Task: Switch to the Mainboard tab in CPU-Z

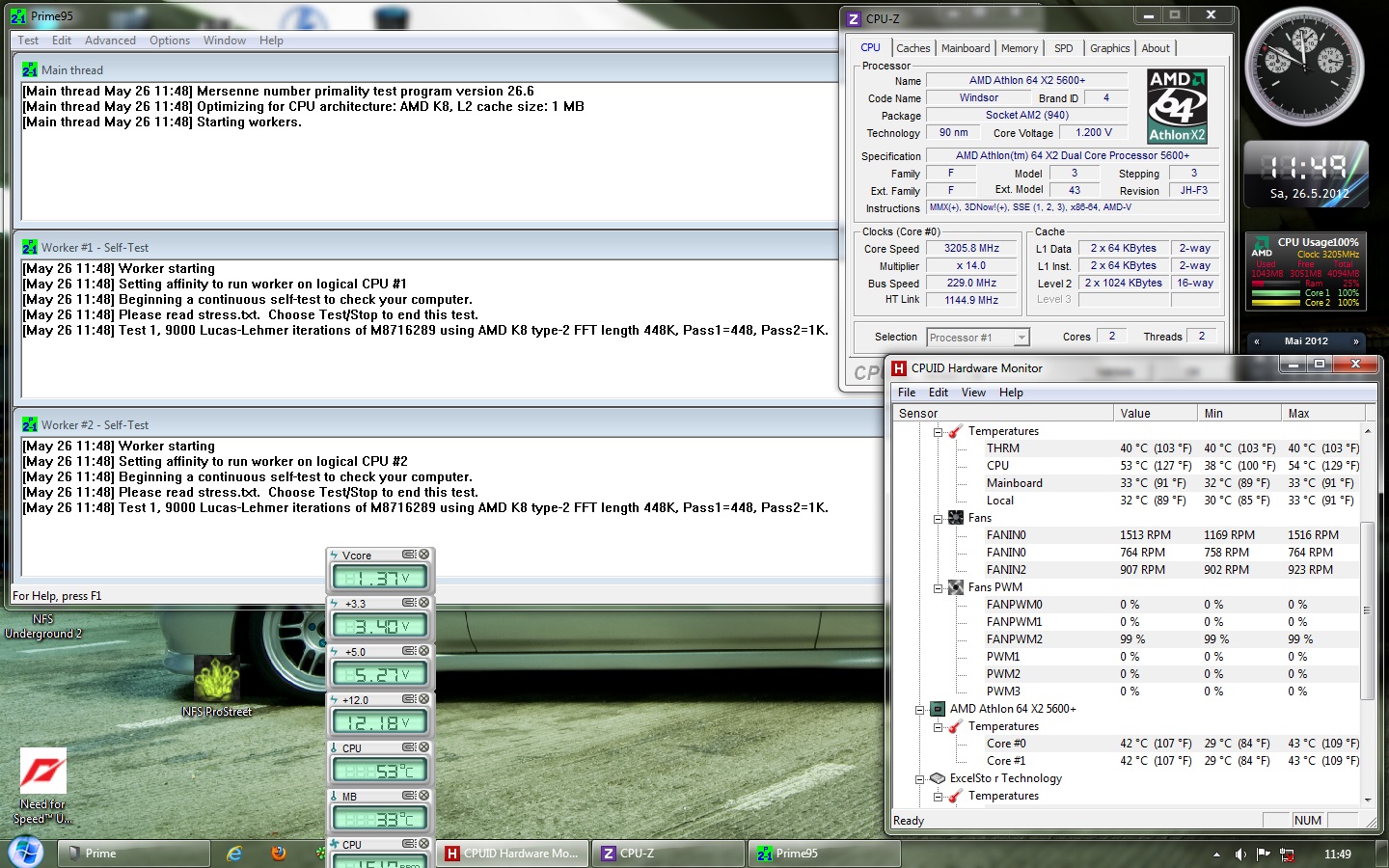Action: 966,48
